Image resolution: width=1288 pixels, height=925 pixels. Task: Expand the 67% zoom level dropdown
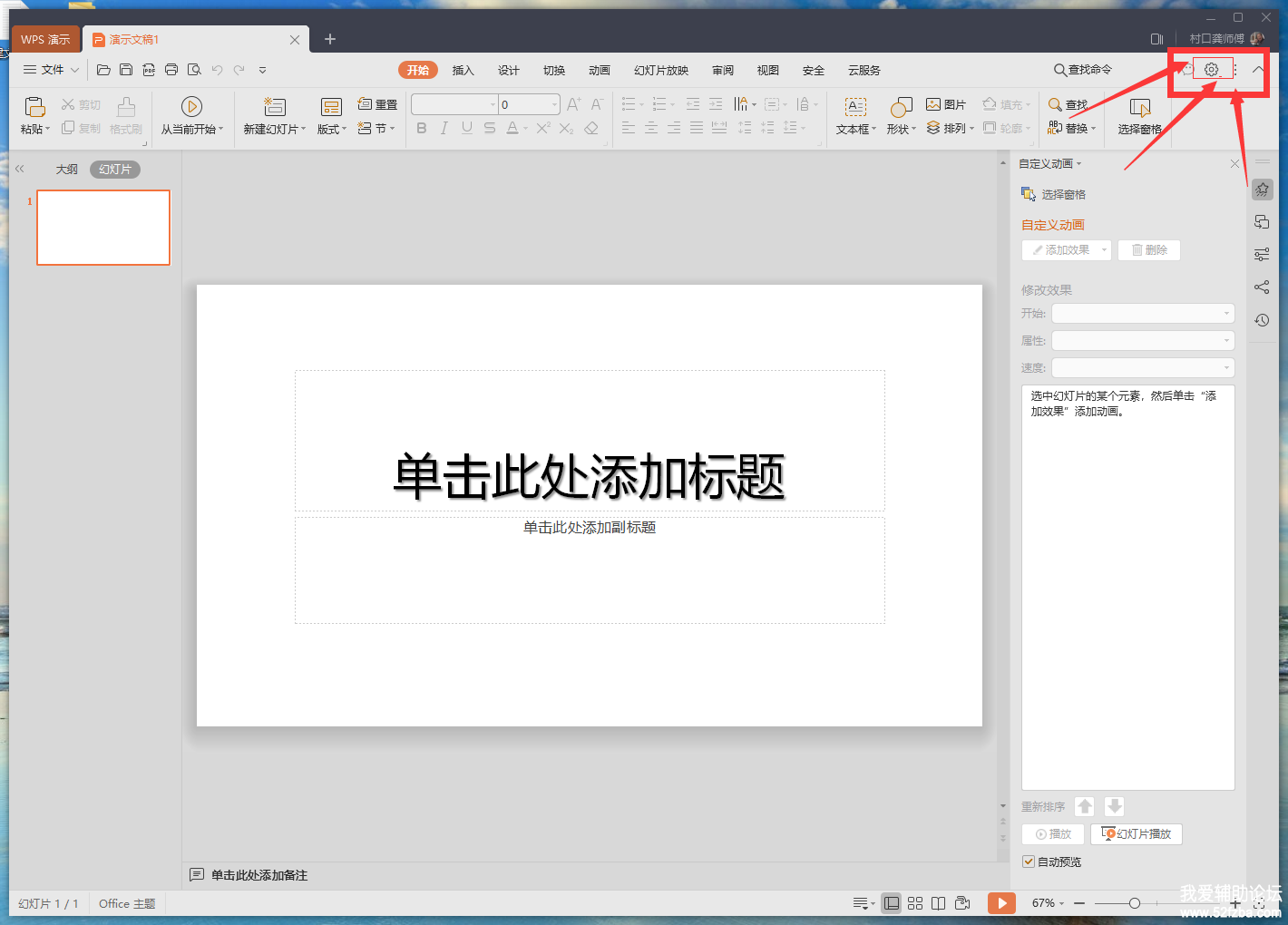[1049, 903]
